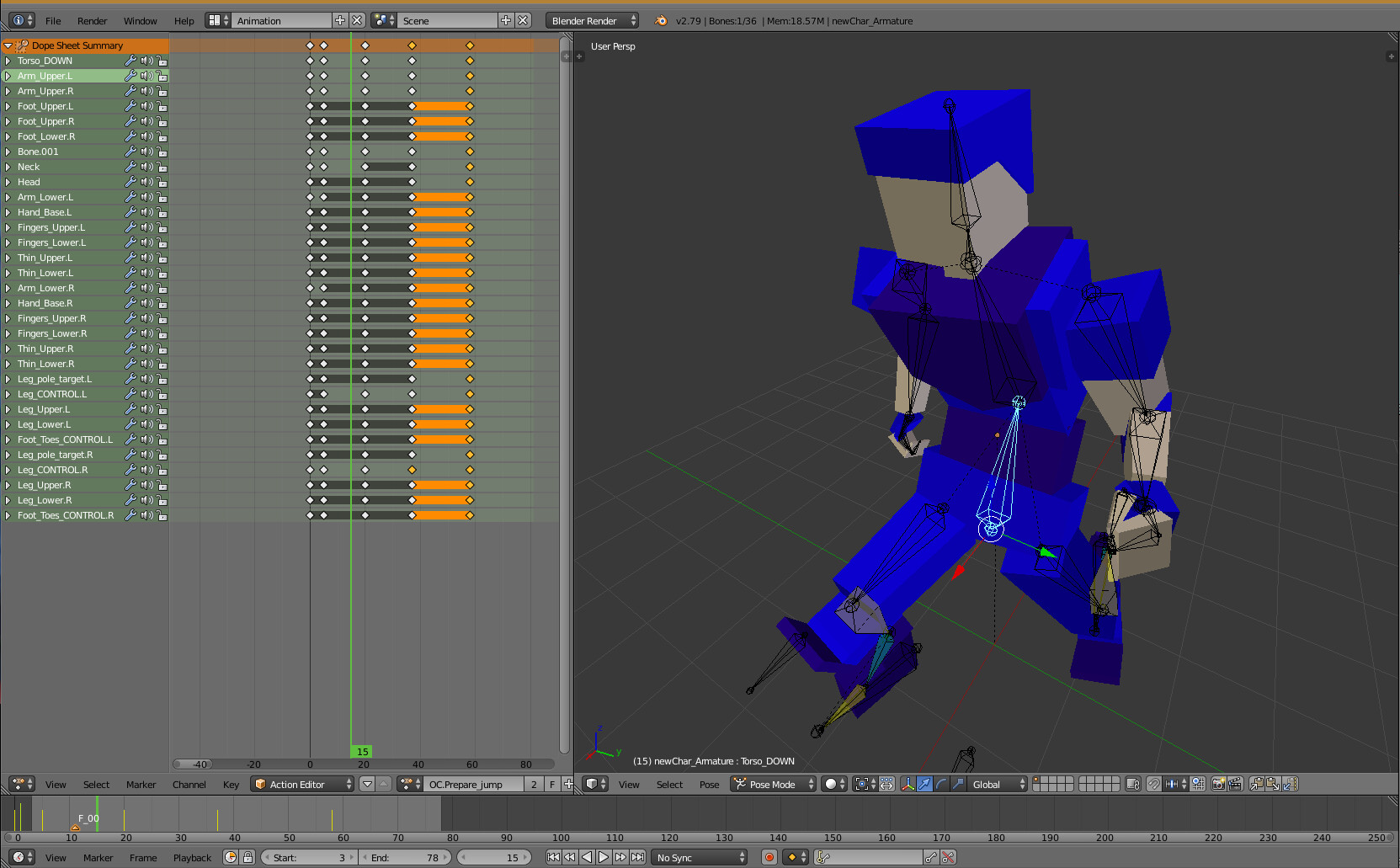Select the translate manipulator arrow
1400x868 pixels.
tap(924, 784)
